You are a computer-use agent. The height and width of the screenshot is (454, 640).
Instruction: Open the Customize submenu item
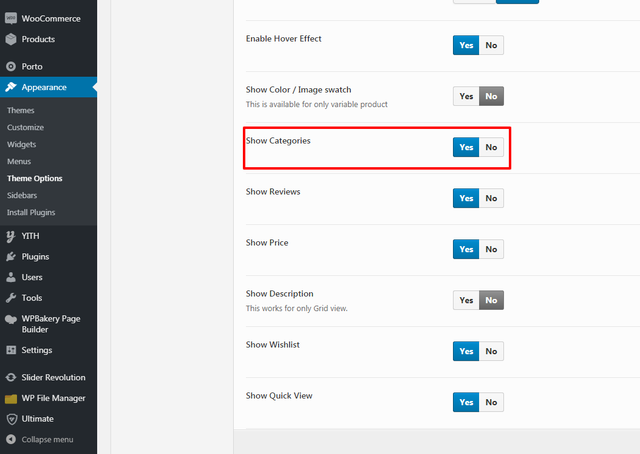coord(25,127)
